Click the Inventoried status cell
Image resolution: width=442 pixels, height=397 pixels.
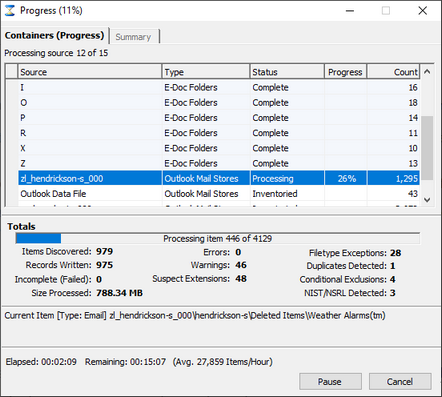pos(287,194)
